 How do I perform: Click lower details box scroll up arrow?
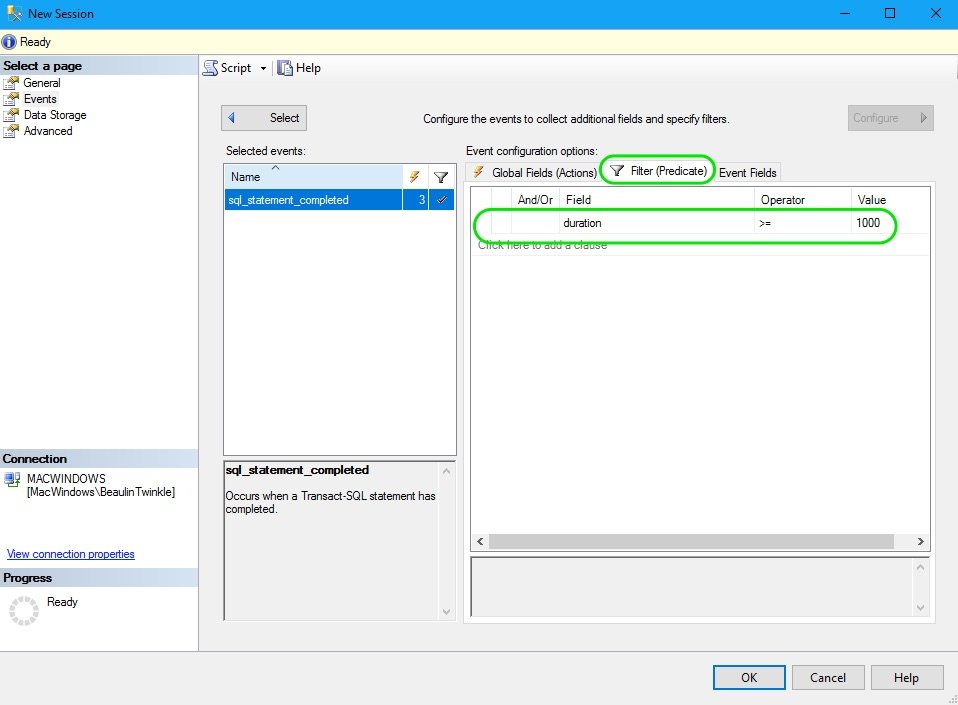click(921, 567)
